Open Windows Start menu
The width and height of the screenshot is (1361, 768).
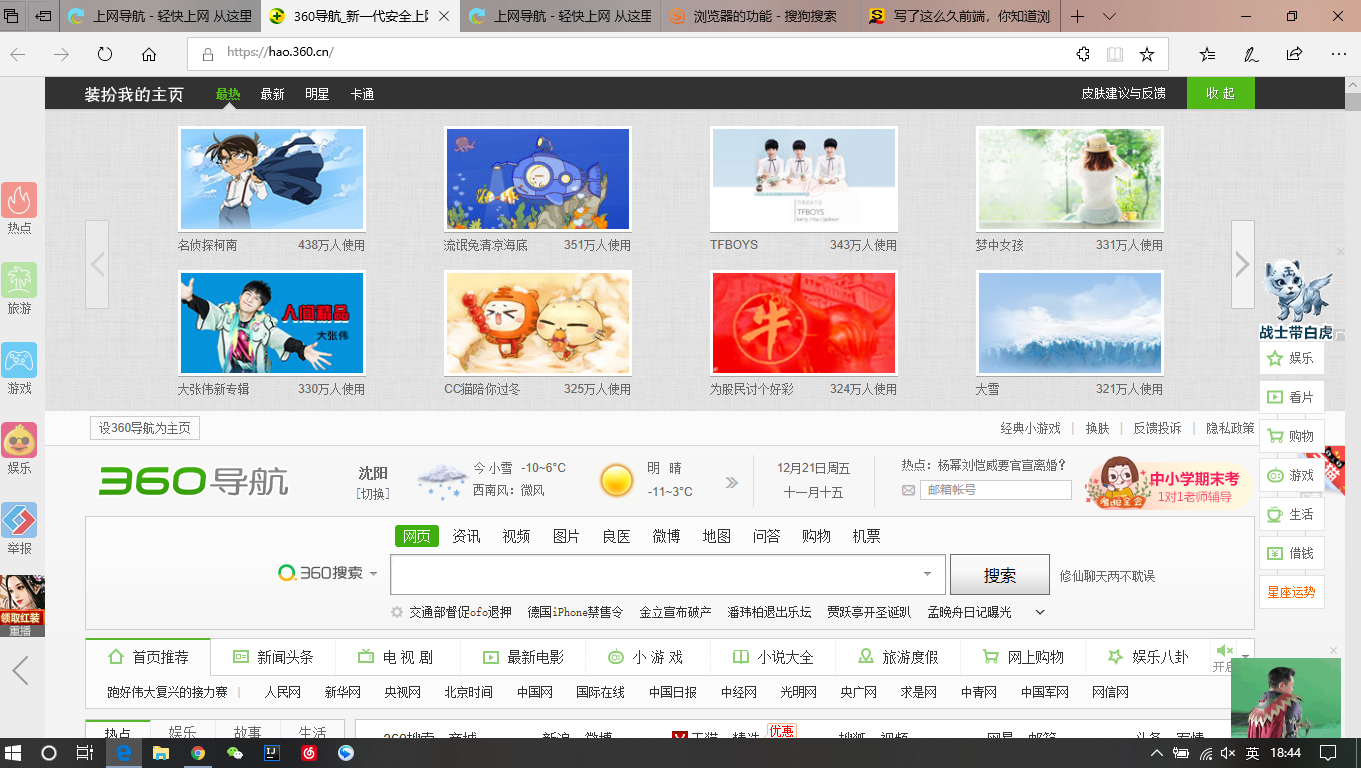point(15,752)
